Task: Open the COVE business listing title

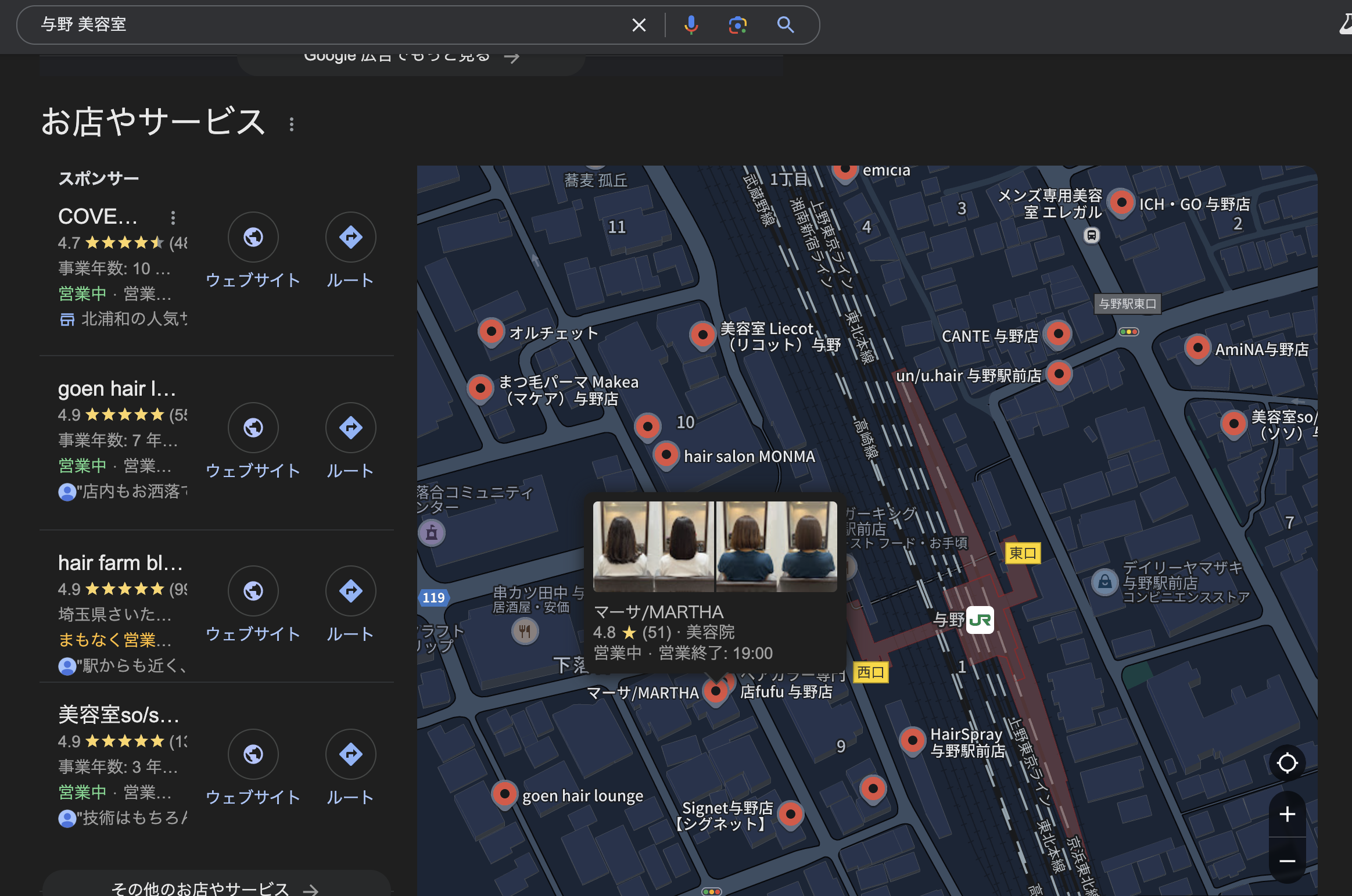Action: [98, 217]
